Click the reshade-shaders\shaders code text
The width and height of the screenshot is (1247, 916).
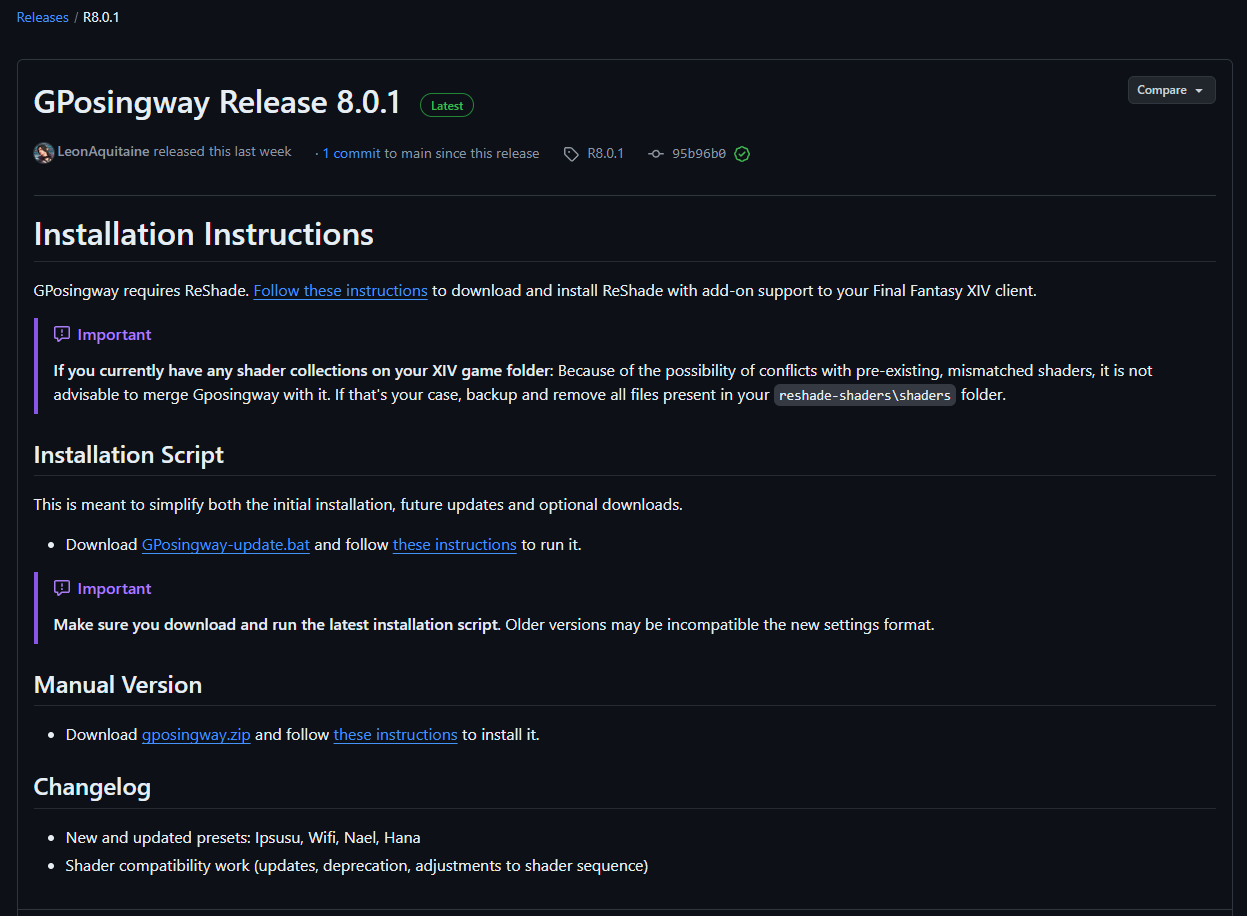(x=865, y=395)
